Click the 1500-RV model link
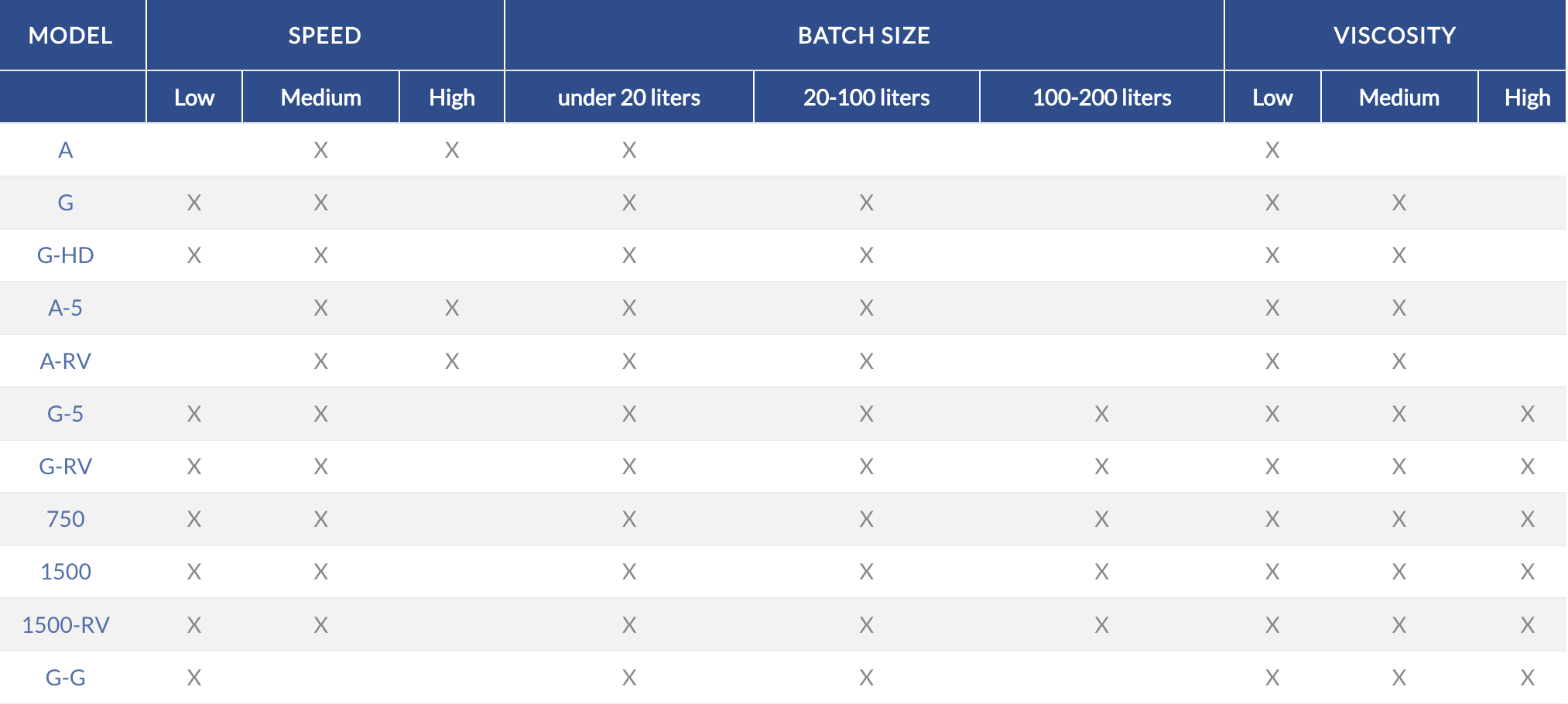Viewport: 1568px width, 704px height. coord(66,625)
